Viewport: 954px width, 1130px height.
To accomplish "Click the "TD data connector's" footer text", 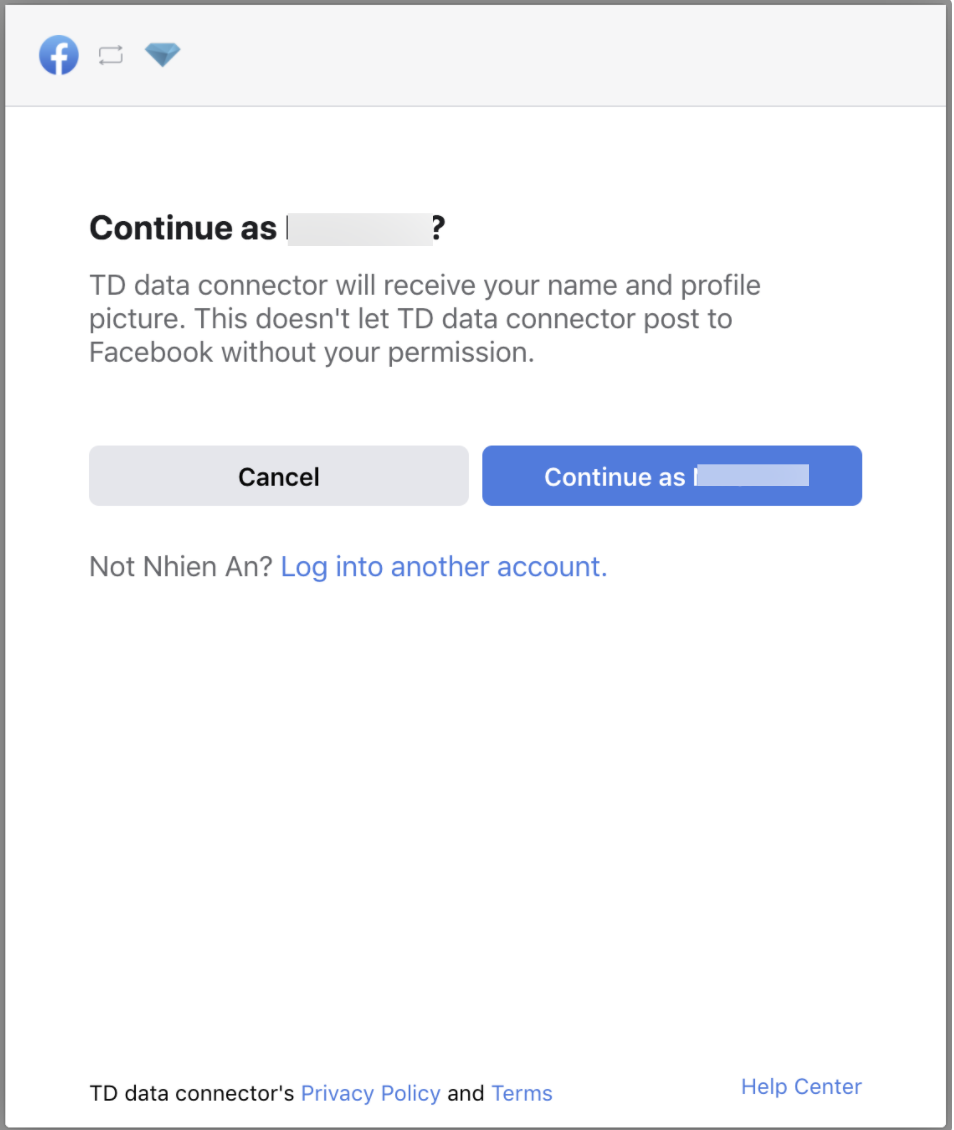I will tap(191, 1093).
